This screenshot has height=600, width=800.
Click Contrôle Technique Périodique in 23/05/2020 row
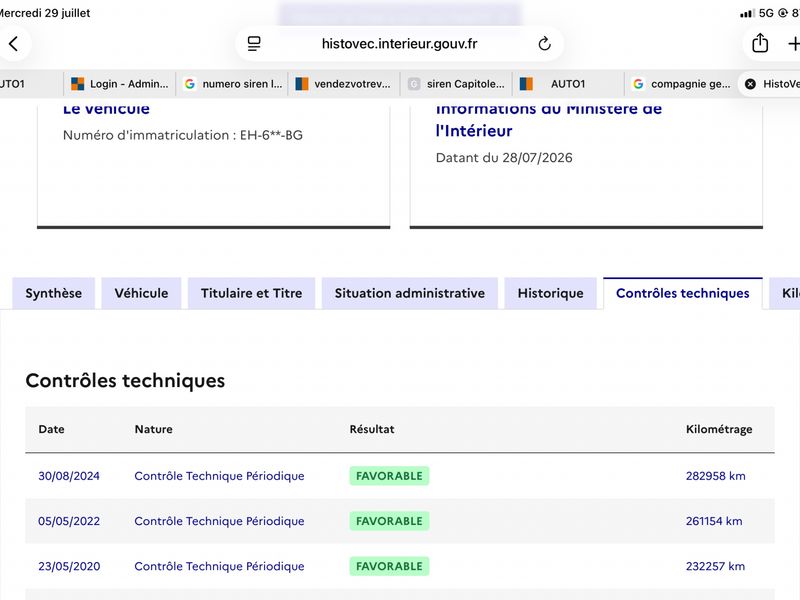(x=219, y=566)
